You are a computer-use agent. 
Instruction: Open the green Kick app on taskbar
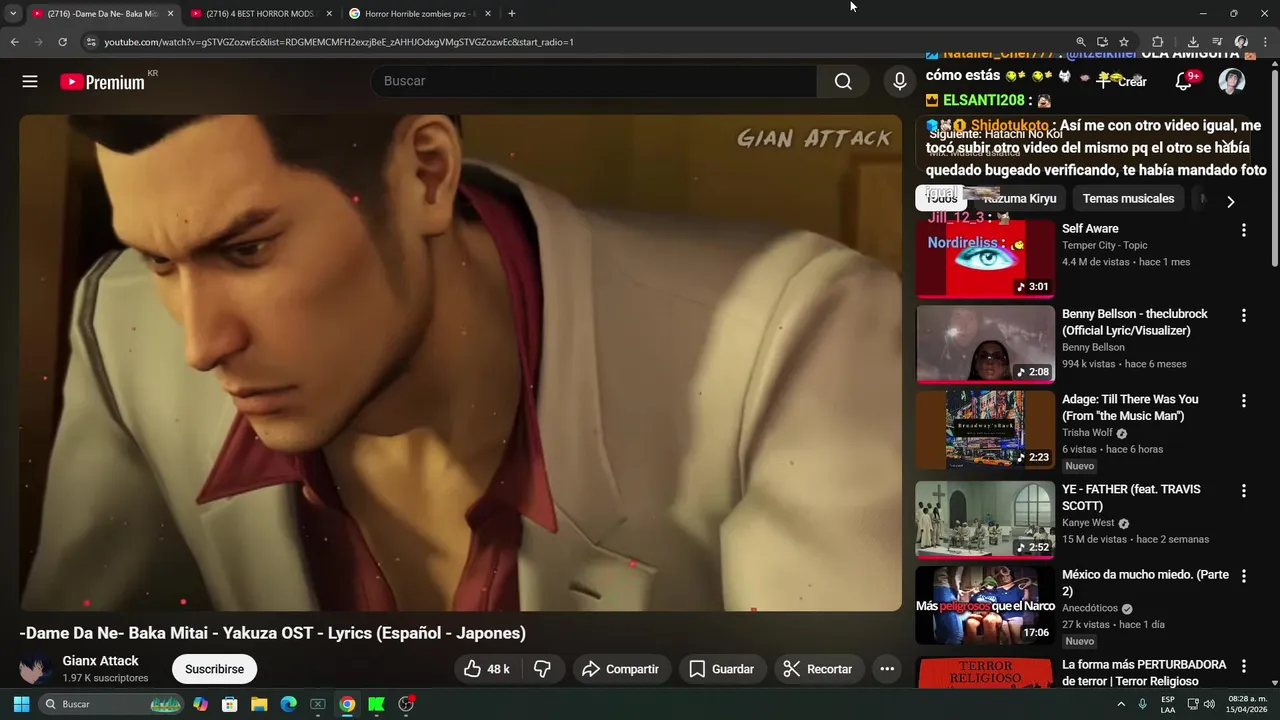(376, 704)
